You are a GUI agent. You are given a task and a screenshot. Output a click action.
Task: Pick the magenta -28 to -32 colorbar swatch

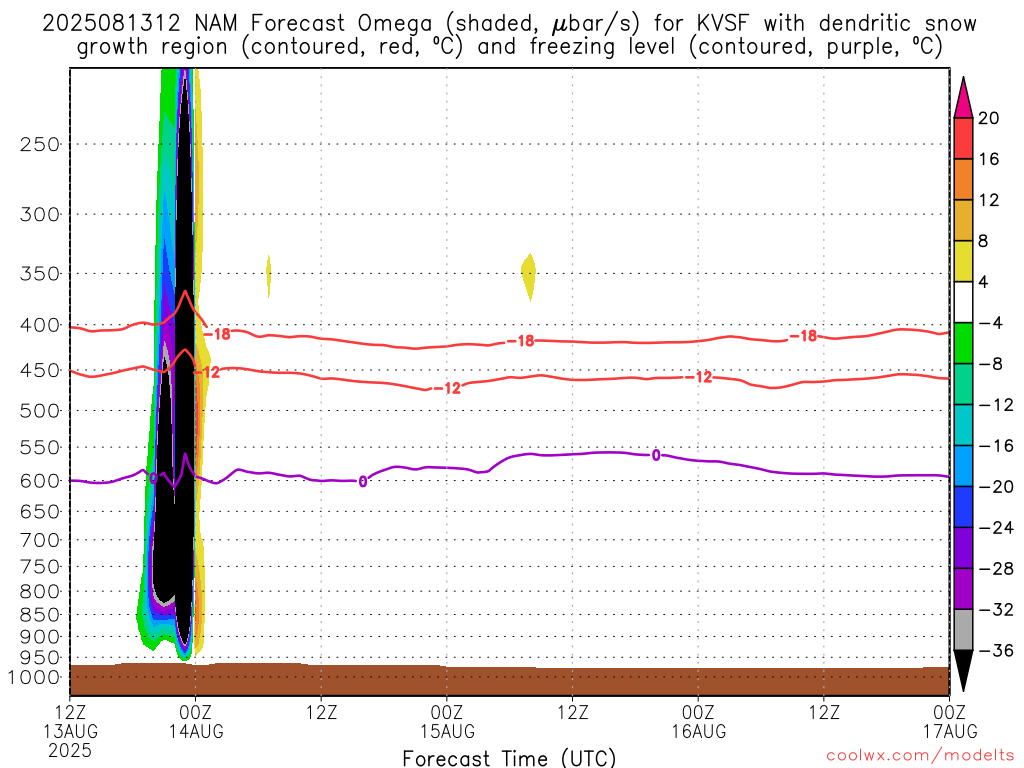[x=963, y=589]
